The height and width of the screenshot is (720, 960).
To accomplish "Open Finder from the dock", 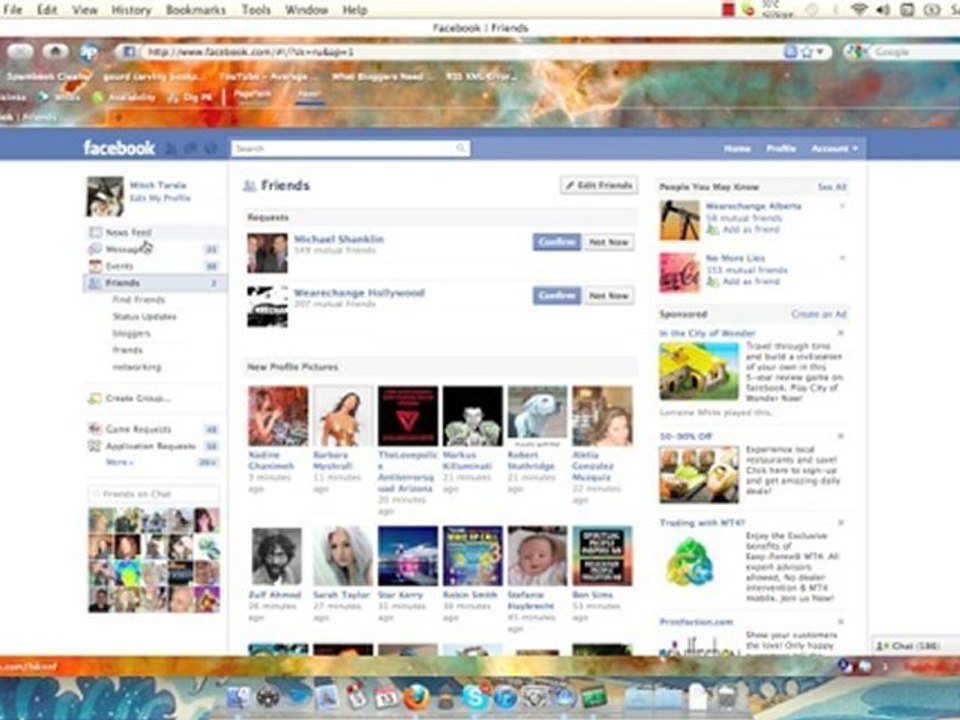I will click(238, 697).
